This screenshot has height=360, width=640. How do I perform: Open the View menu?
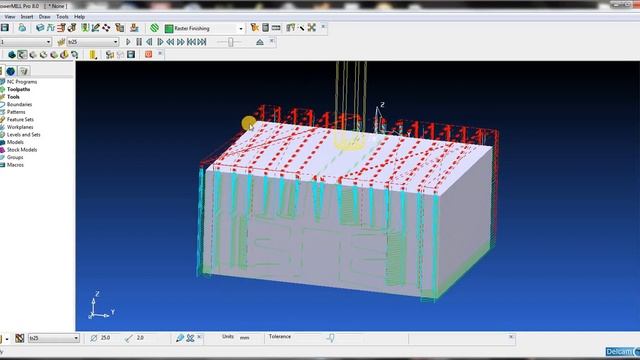coord(10,17)
